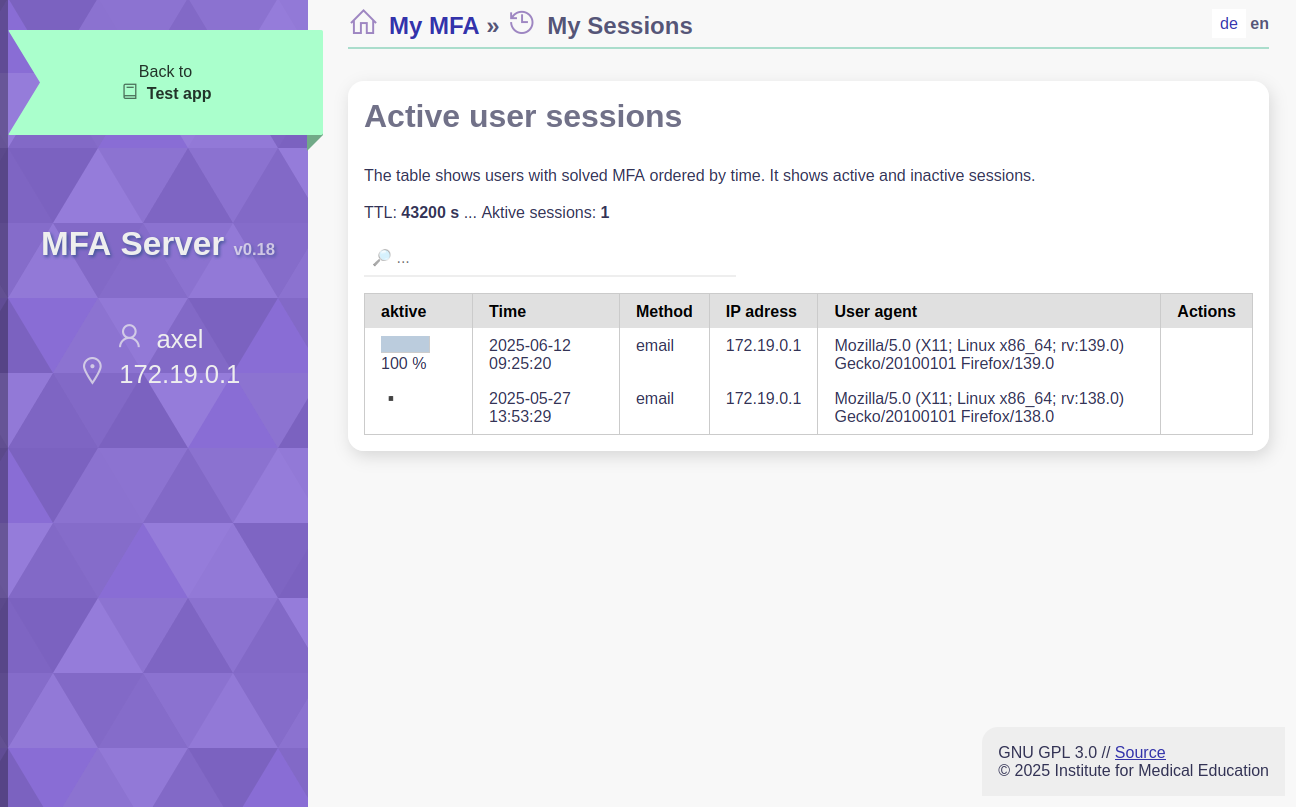Click the user icon beside axel
The image size is (1296, 807).
coord(129,336)
